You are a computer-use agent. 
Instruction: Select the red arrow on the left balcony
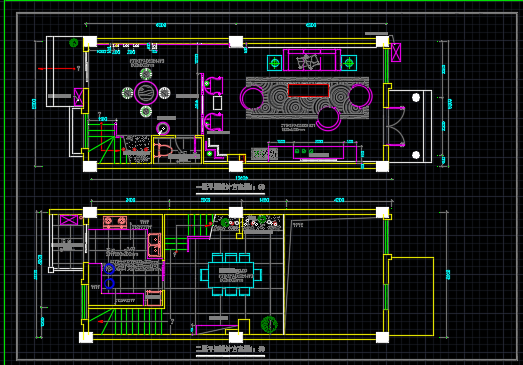pyautogui.click(x=57, y=69)
